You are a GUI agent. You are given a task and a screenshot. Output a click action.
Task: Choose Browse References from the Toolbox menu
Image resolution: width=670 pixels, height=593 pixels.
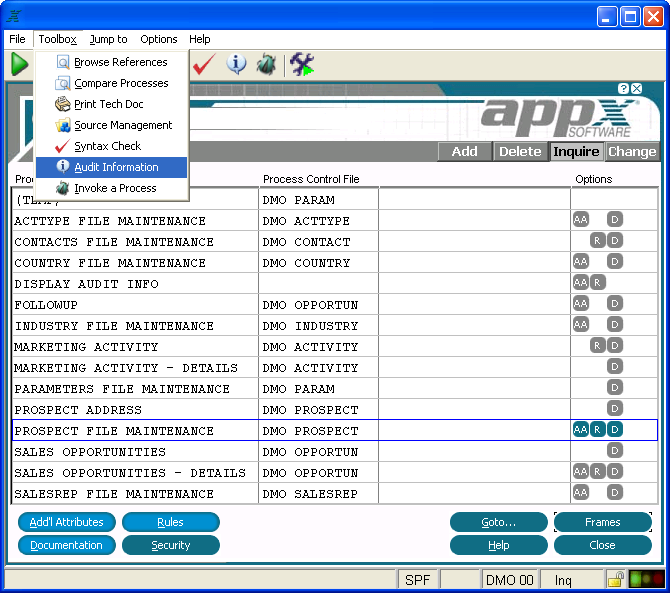coord(112,62)
